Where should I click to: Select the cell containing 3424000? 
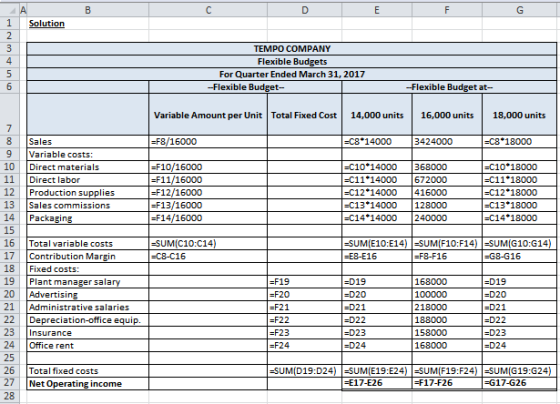coord(447,141)
